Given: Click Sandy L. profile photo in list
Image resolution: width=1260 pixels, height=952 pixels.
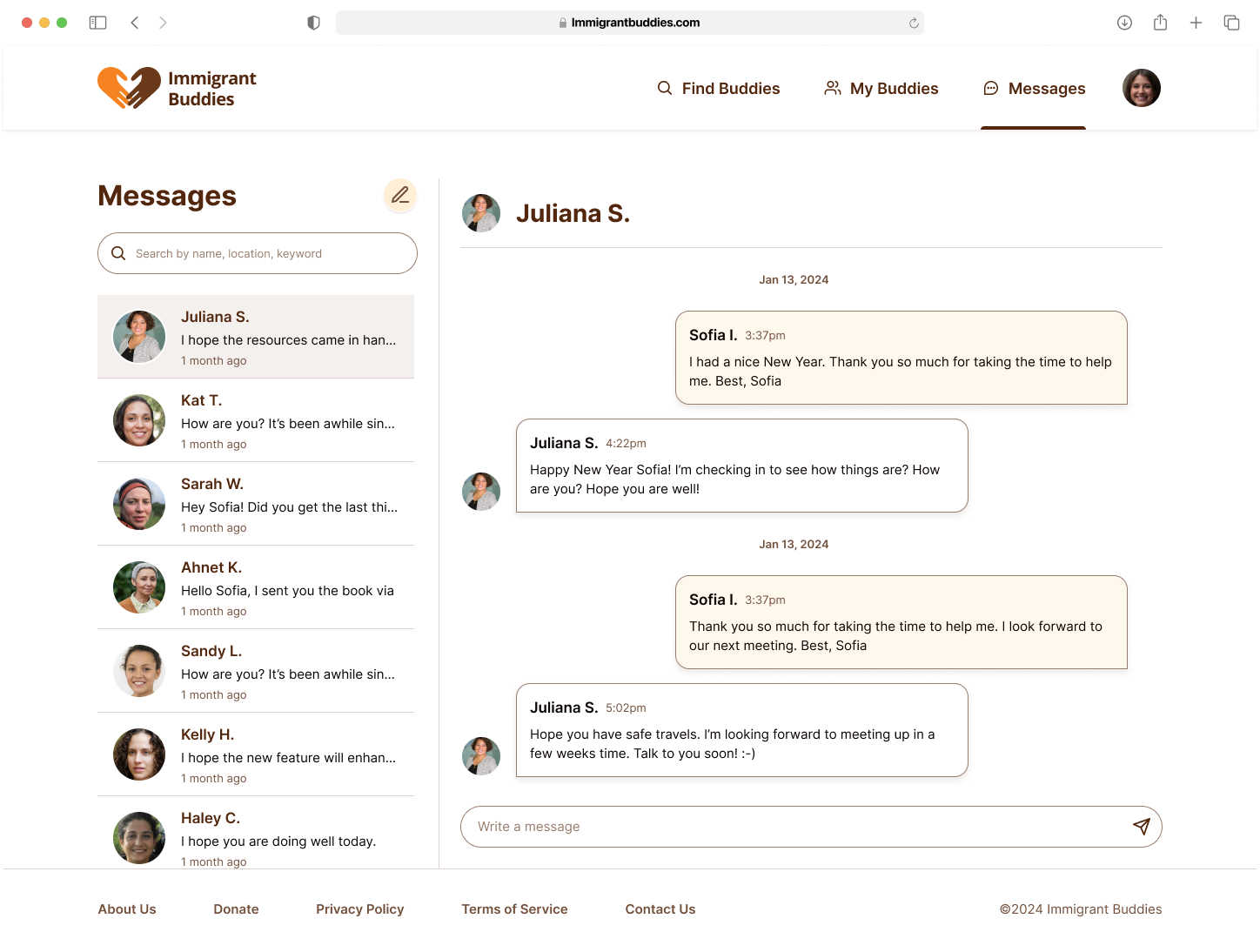Looking at the screenshot, I should pyautogui.click(x=139, y=671).
